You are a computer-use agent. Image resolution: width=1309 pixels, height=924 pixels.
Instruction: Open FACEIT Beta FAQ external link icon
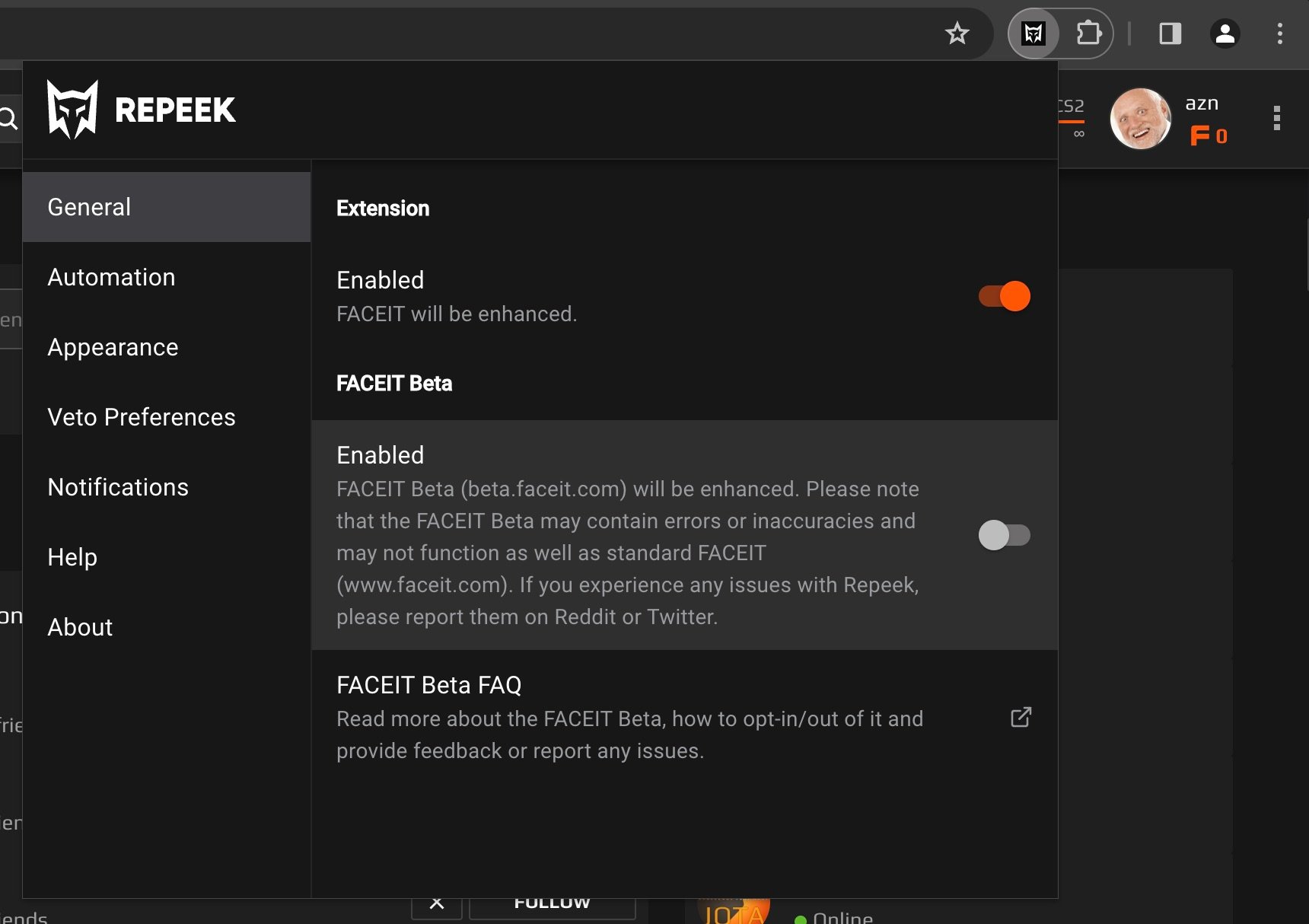(1021, 717)
